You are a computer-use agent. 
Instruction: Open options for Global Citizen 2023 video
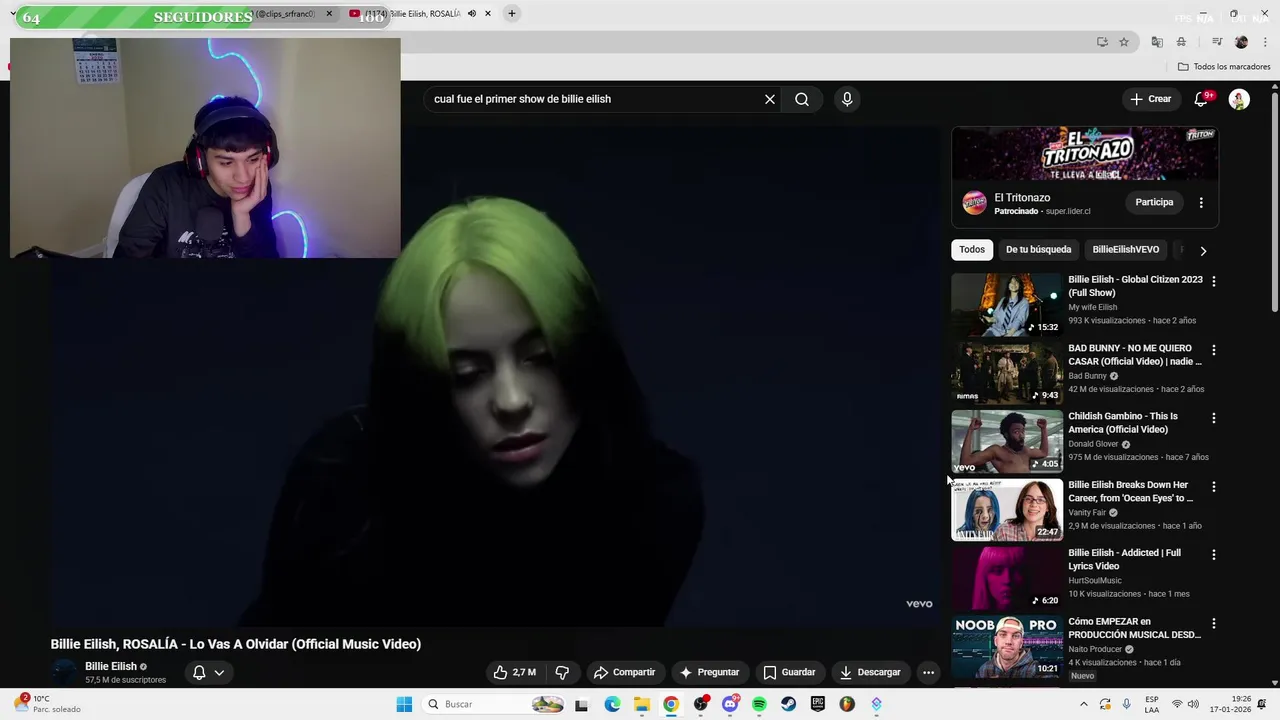(1214, 282)
